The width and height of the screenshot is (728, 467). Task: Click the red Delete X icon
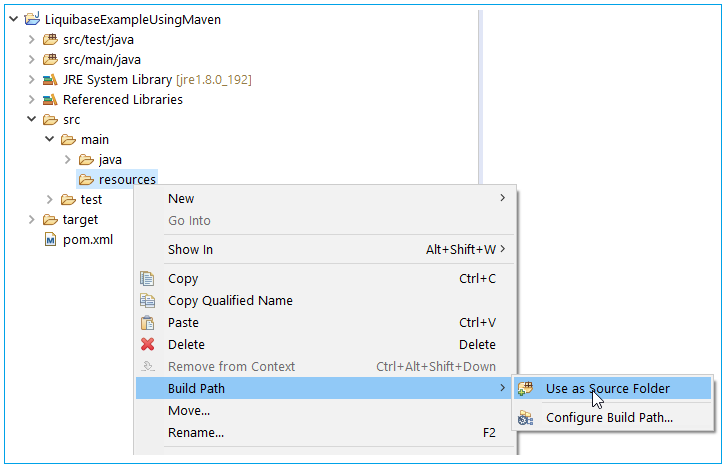click(x=148, y=344)
